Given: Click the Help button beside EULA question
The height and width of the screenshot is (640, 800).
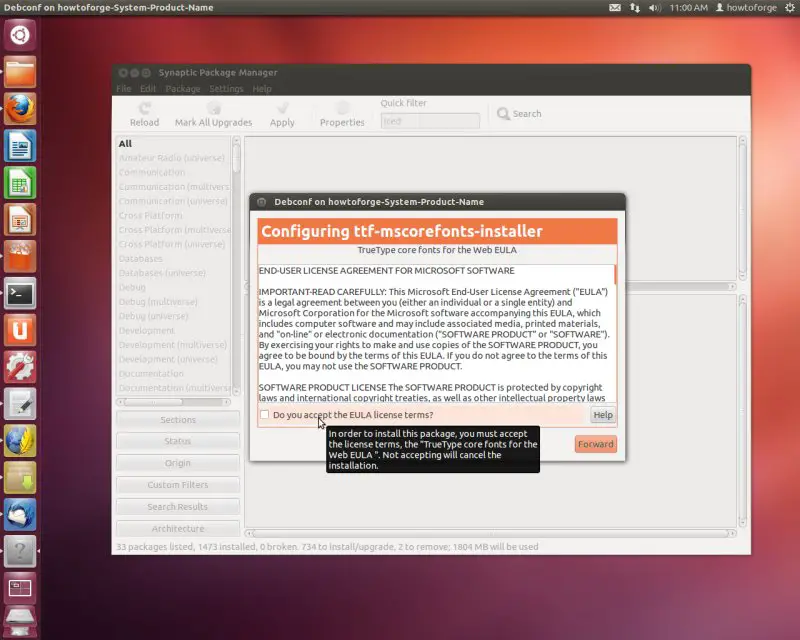Looking at the screenshot, I should pyautogui.click(x=603, y=415).
